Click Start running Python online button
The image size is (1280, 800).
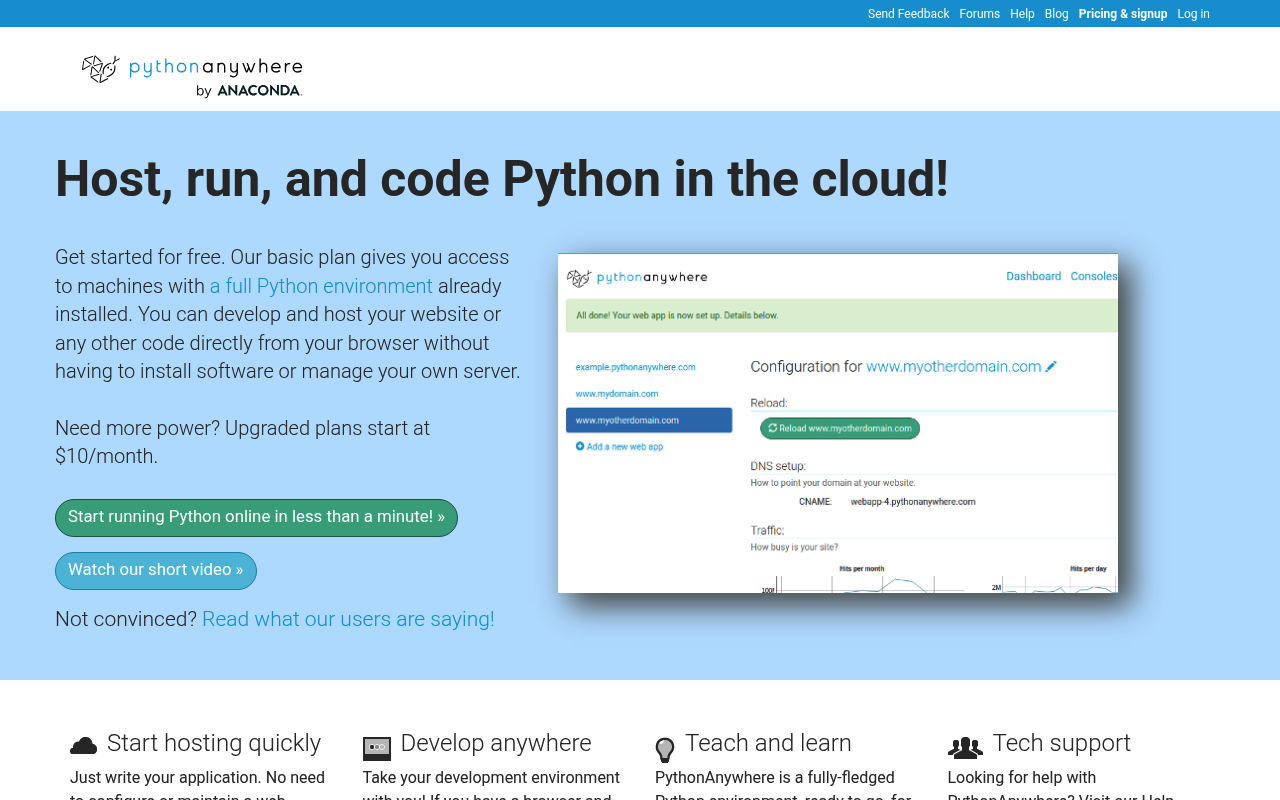[x=256, y=518]
